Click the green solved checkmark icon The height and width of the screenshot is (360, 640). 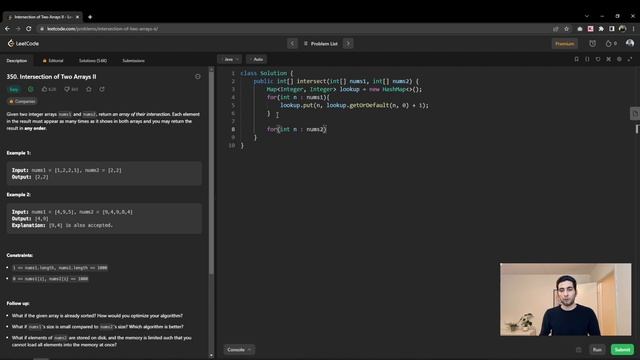point(31,89)
